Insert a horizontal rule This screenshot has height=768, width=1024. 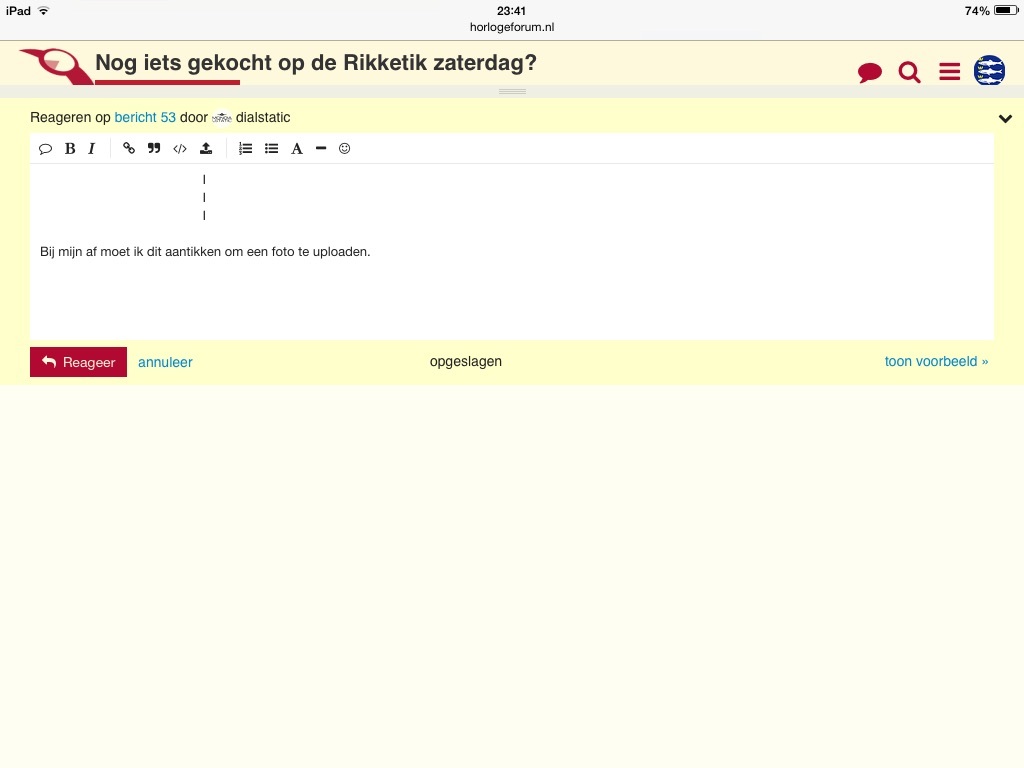click(x=321, y=149)
